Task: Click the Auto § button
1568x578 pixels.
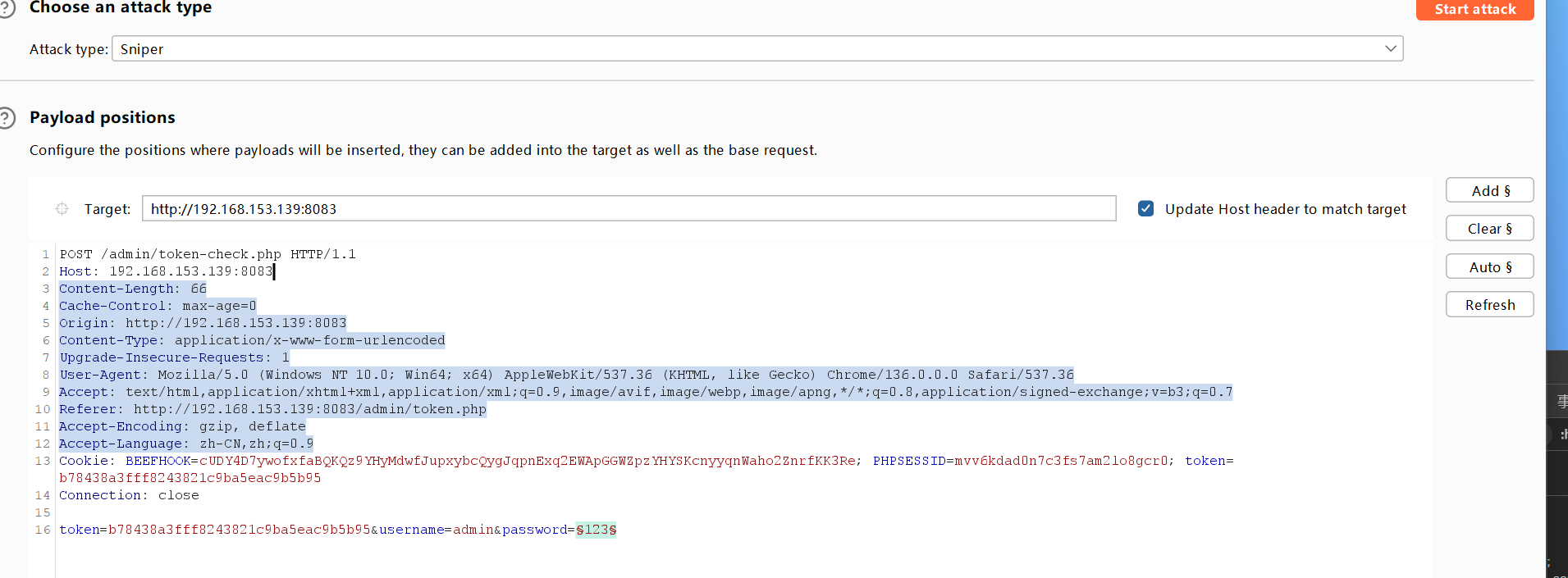Action: 1489,266
